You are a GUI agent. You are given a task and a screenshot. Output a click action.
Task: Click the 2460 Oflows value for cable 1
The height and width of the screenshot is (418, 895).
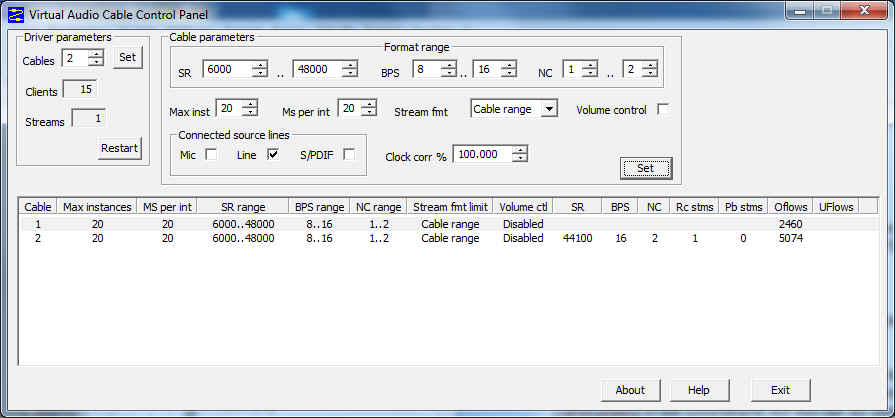click(791, 224)
